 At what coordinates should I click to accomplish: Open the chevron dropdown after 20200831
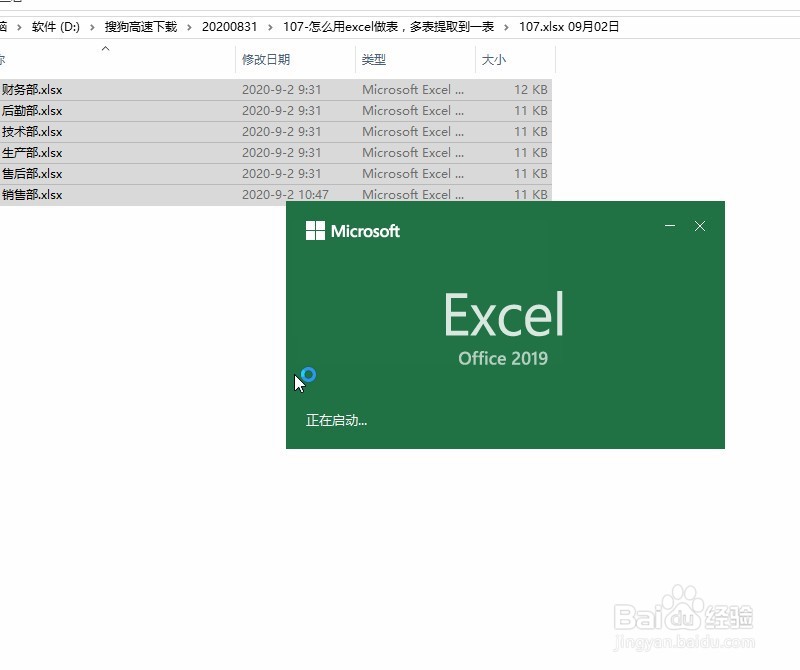tap(268, 27)
